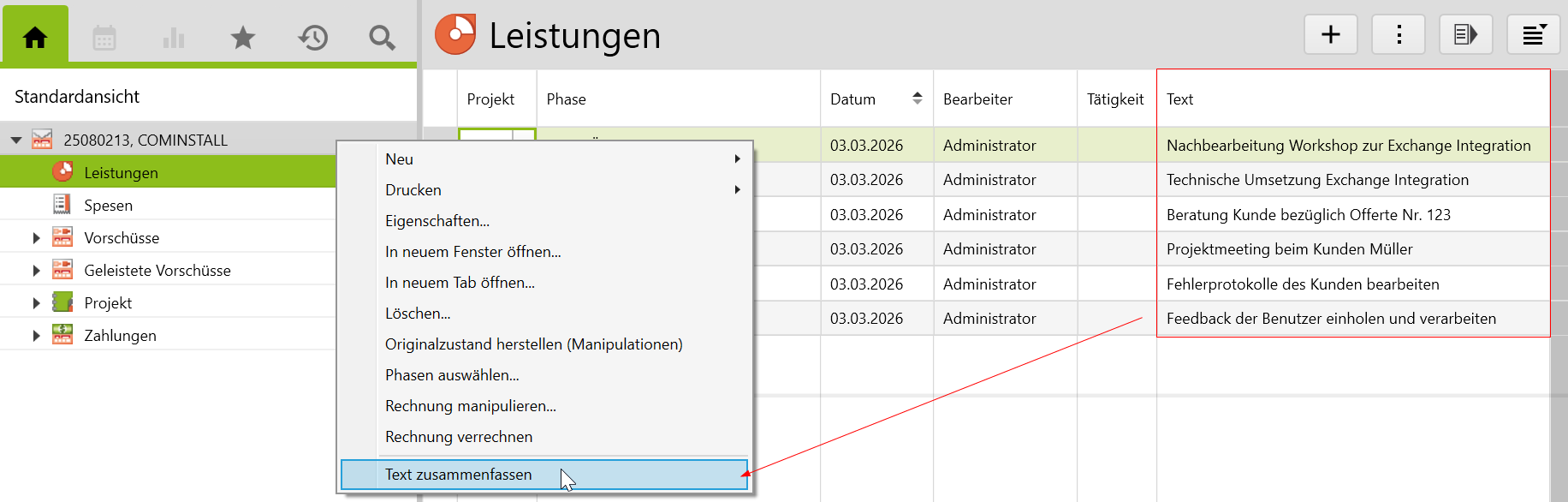
Task: Open the calendar view icon
Action: (104, 38)
